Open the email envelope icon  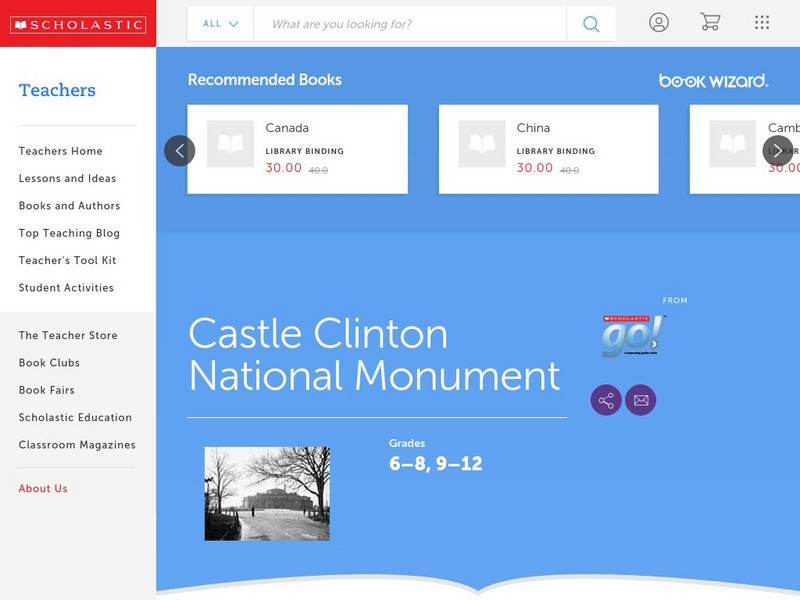point(641,400)
